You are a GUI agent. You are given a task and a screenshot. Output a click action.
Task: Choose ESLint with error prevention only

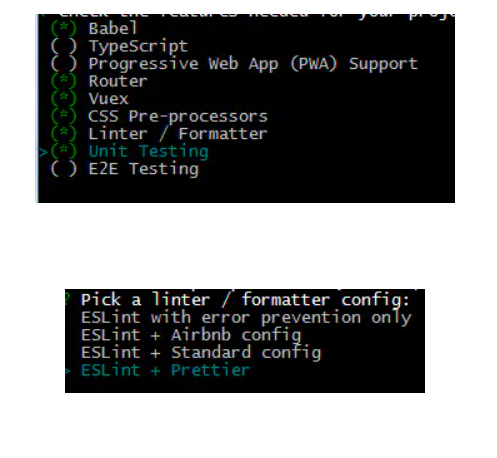[x=246, y=318]
